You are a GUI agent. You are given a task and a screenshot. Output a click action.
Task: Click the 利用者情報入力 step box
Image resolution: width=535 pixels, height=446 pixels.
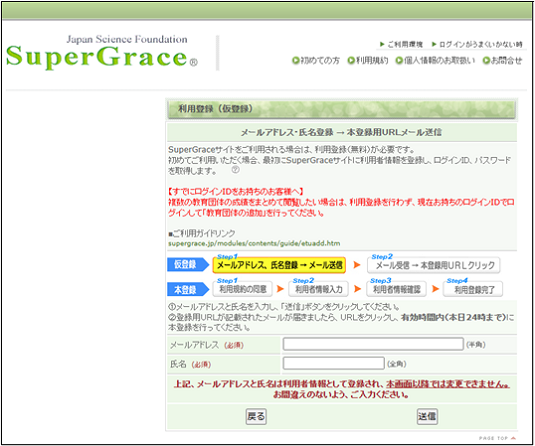click(x=318, y=289)
